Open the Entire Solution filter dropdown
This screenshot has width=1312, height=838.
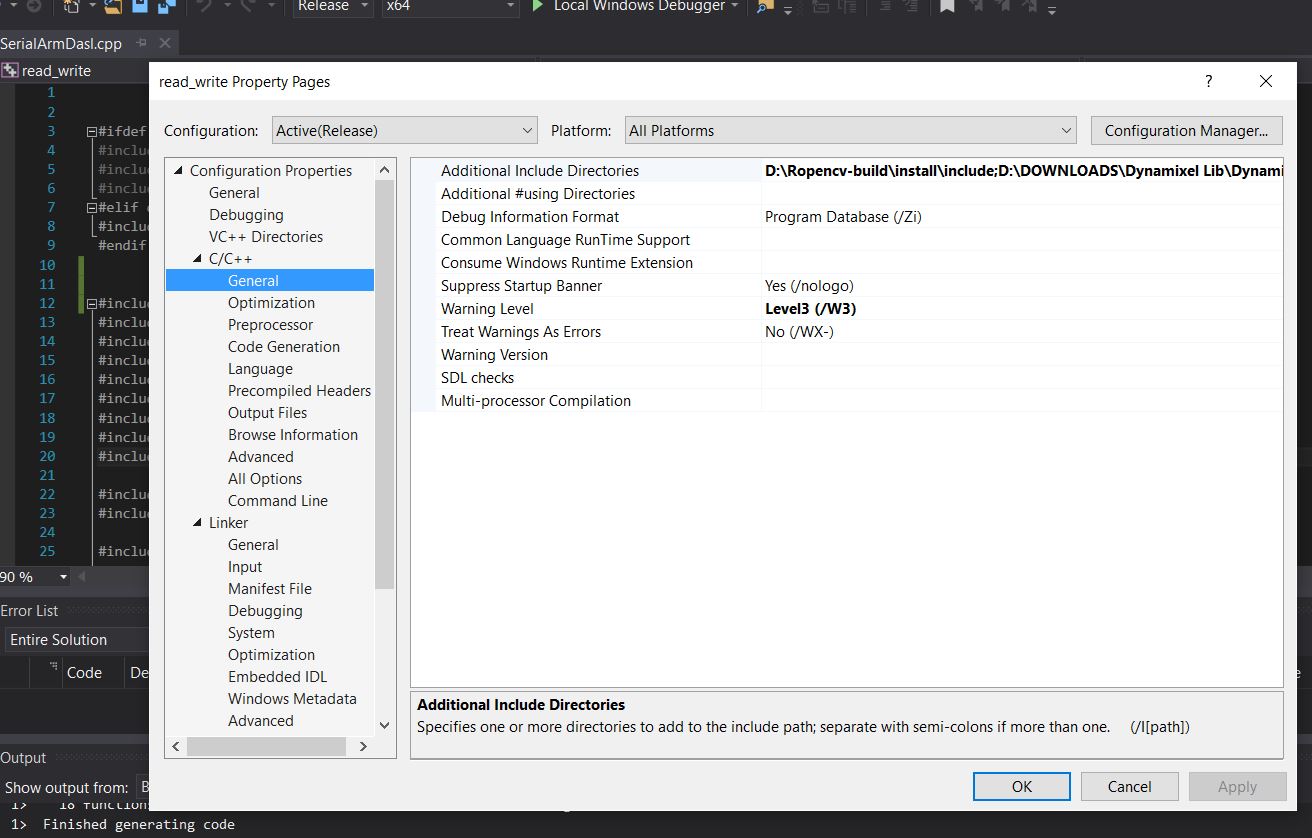[x=75, y=640]
